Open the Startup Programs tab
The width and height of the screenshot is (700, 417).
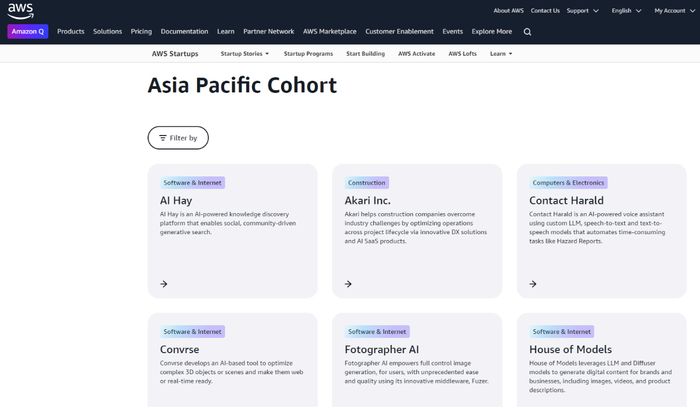point(308,54)
